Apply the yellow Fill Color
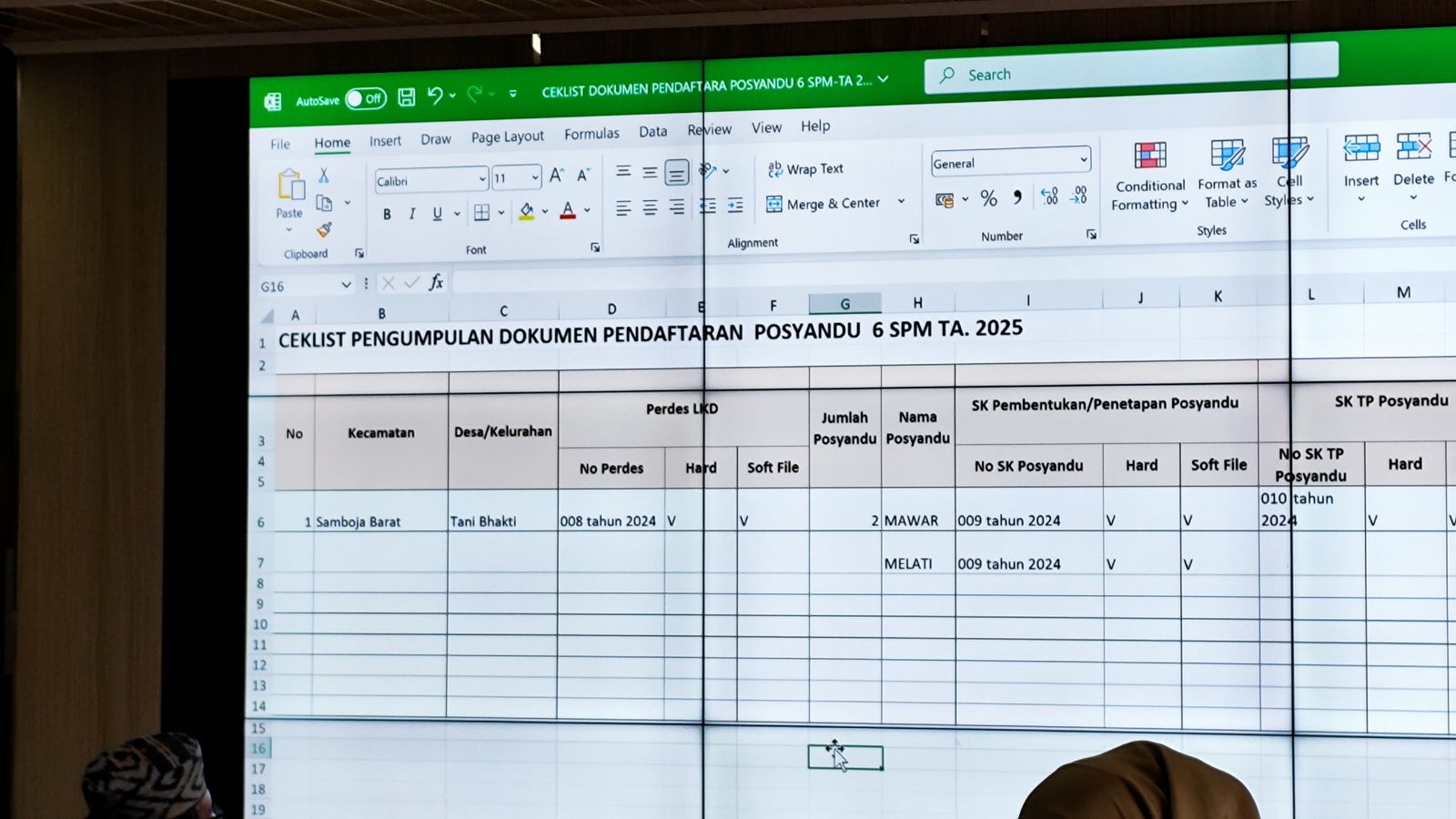This screenshot has width=1456, height=819. (526, 212)
